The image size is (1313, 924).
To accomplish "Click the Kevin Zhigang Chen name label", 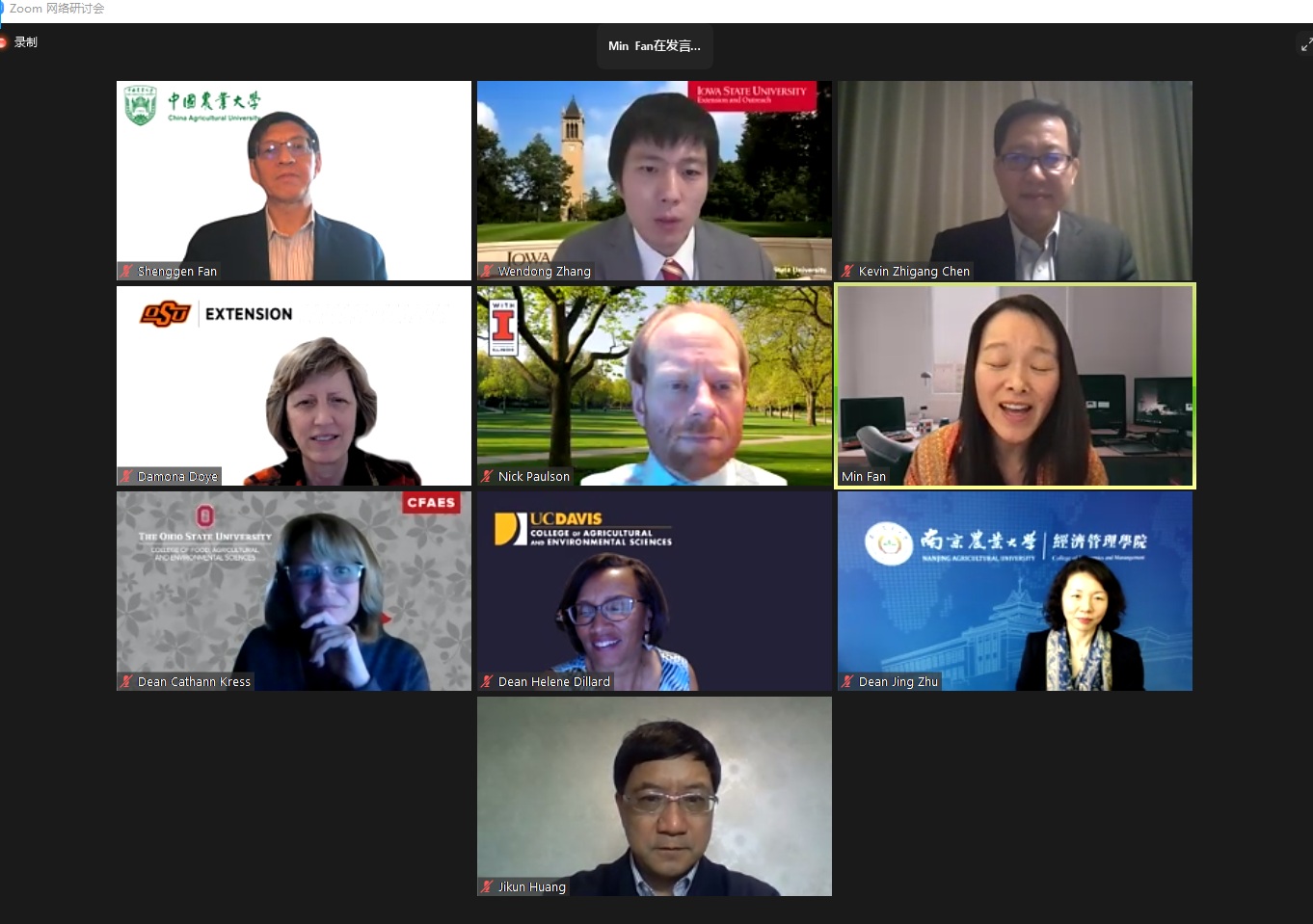I will click(x=914, y=271).
